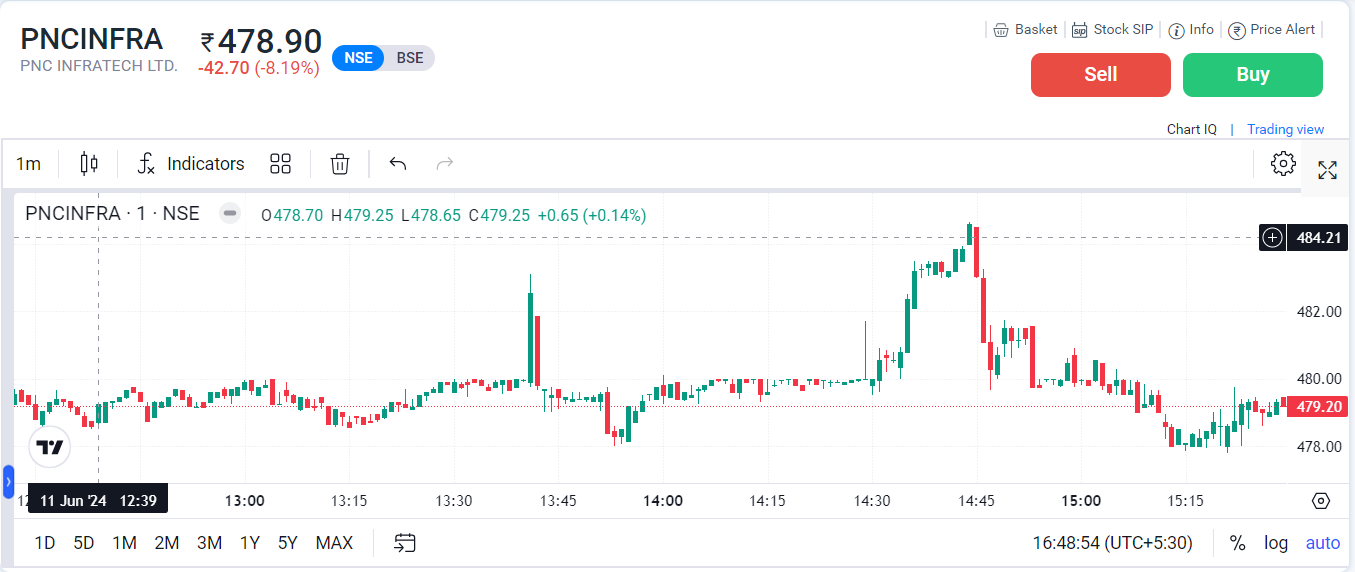Select the 3M time range
This screenshot has height=572, width=1355.
(x=209, y=543)
